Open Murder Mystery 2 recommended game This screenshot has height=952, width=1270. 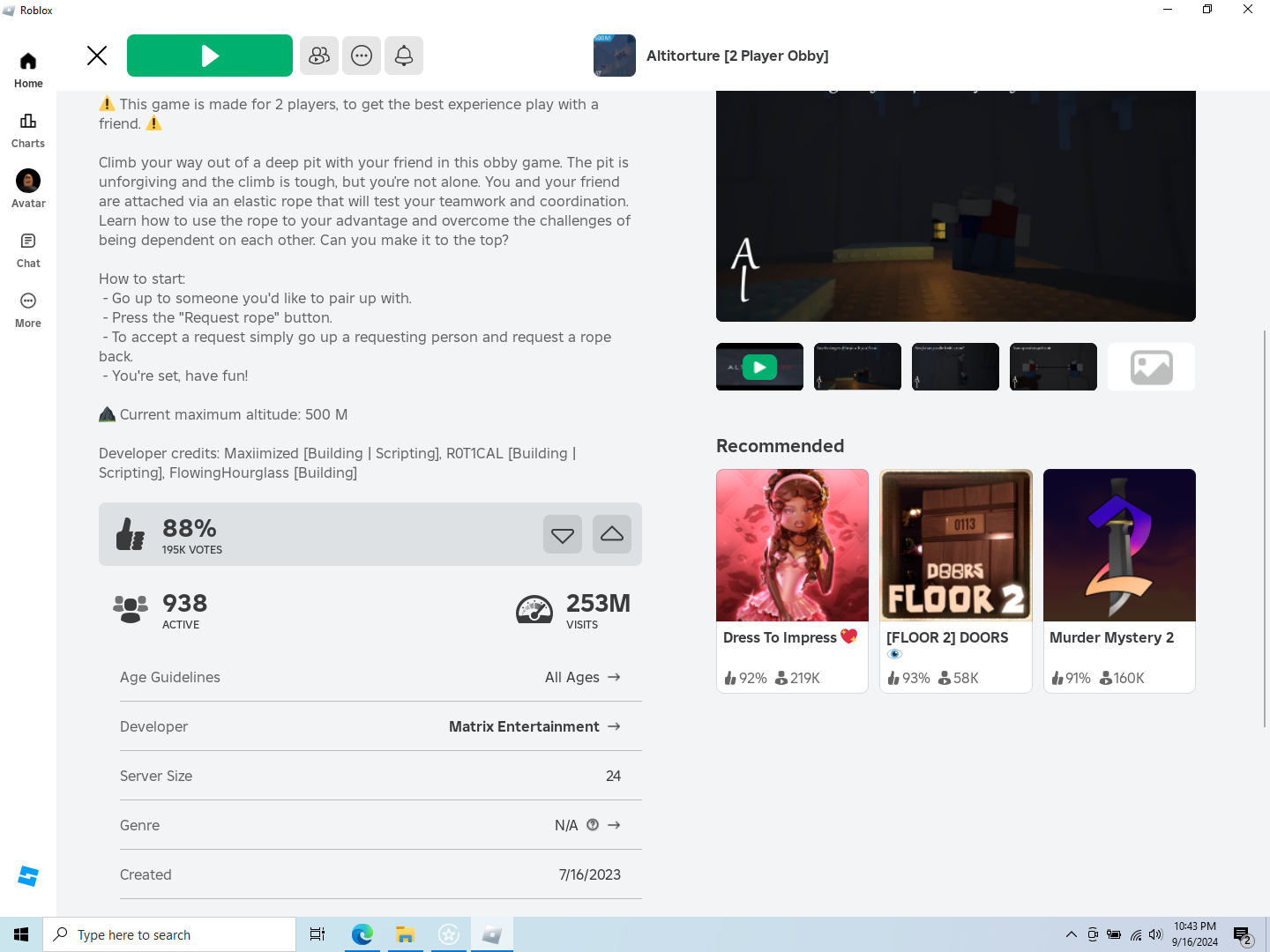tap(1119, 581)
